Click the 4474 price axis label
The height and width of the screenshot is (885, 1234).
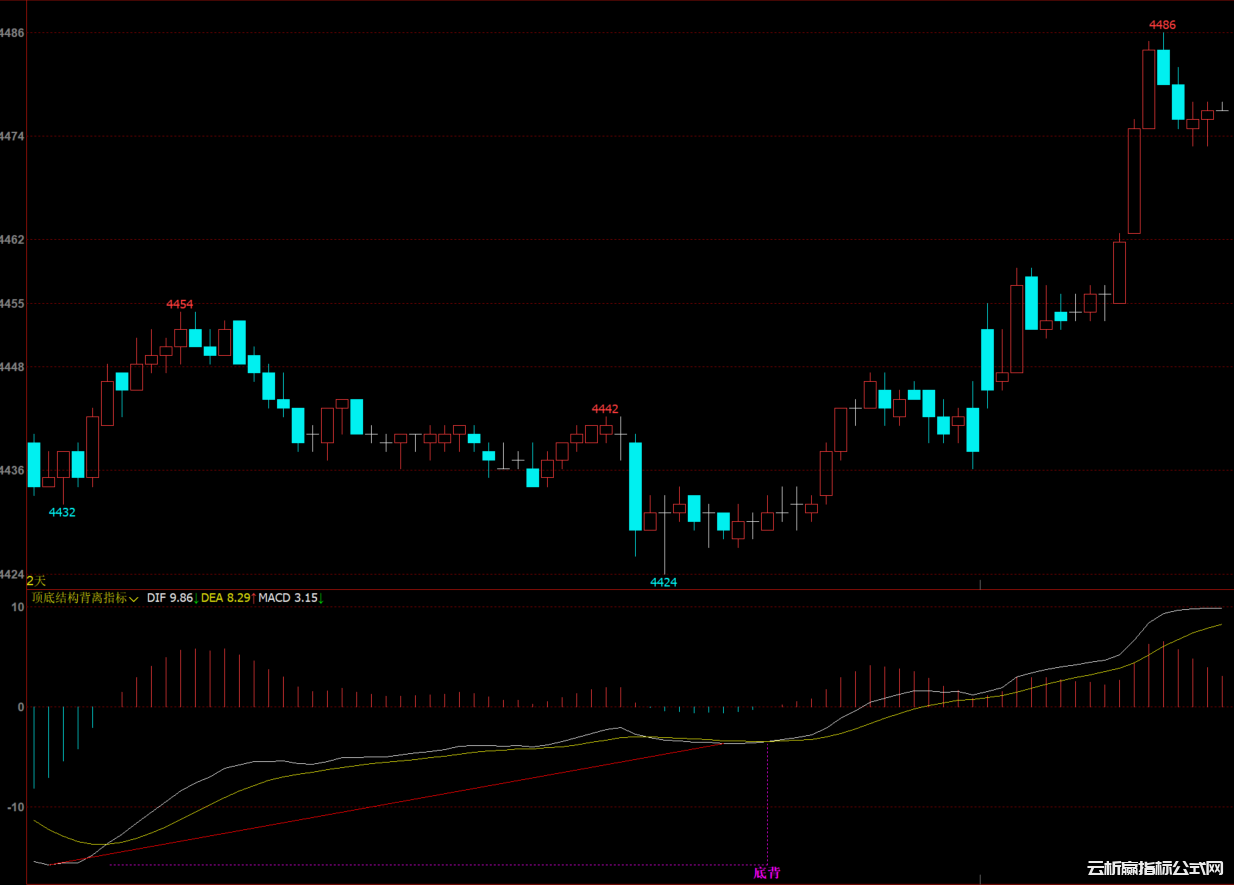pyautogui.click(x=13, y=136)
